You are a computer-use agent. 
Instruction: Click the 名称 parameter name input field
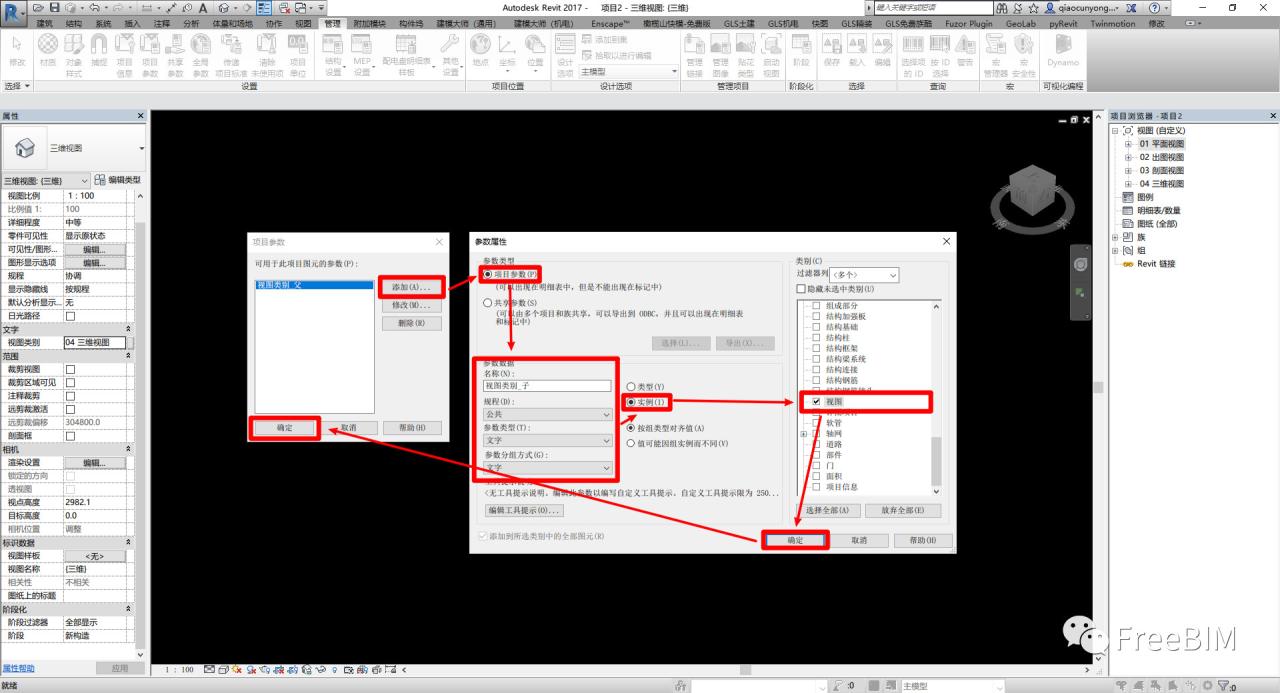(x=547, y=385)
